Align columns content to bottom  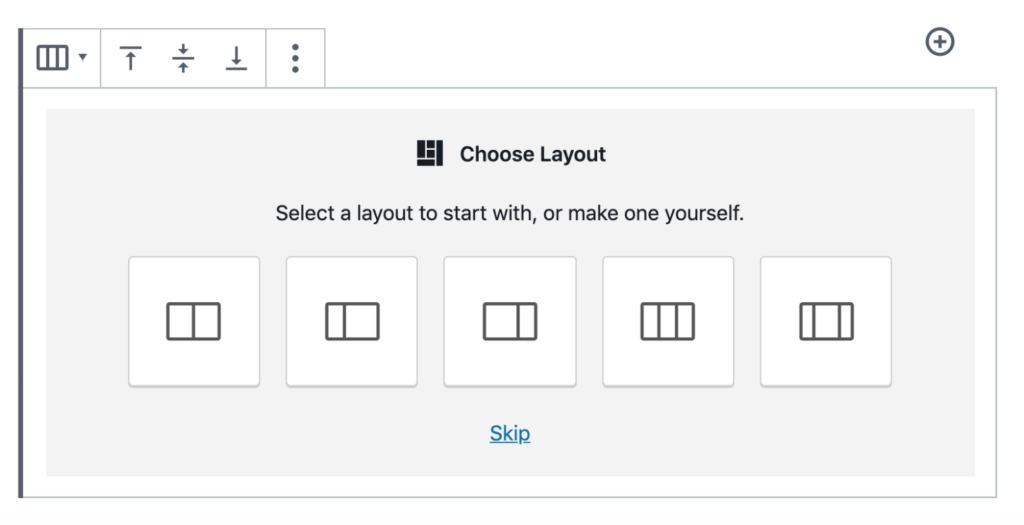tap(236, 57)
